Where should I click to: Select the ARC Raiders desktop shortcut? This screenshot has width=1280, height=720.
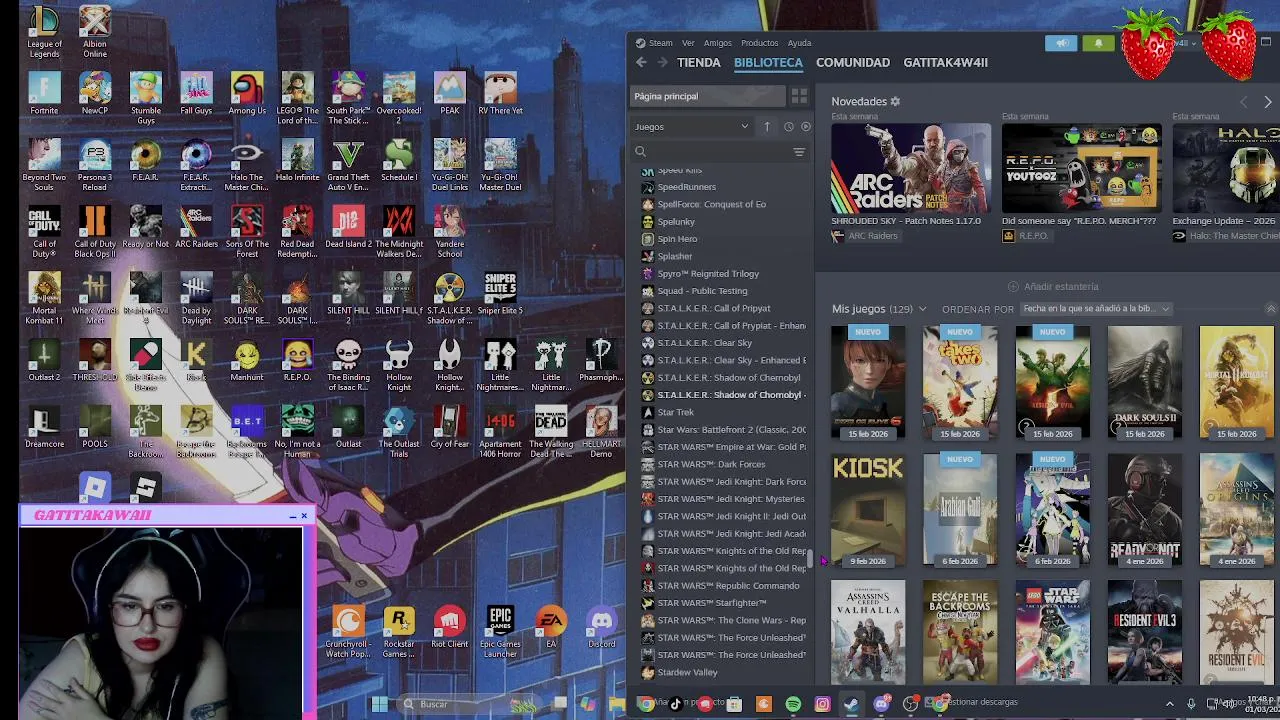(196, 227)
